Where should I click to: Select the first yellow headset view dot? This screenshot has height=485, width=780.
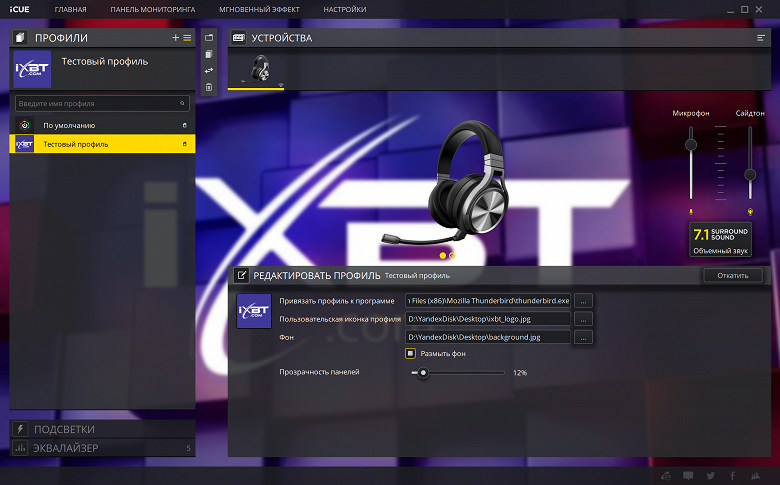[x=443, y=256]
